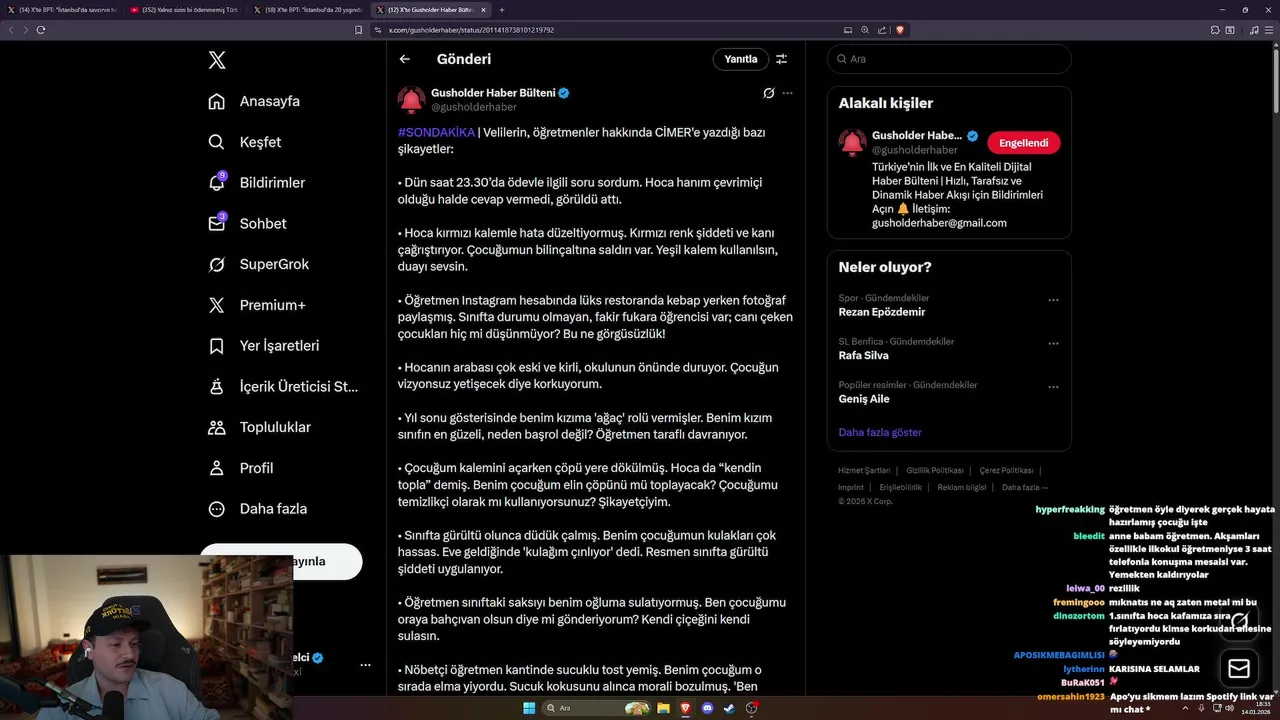The width and height of the screenshot is (1280, 720).
Task: Open the browser hamburger menu
Action: [x=1270, y=30]
